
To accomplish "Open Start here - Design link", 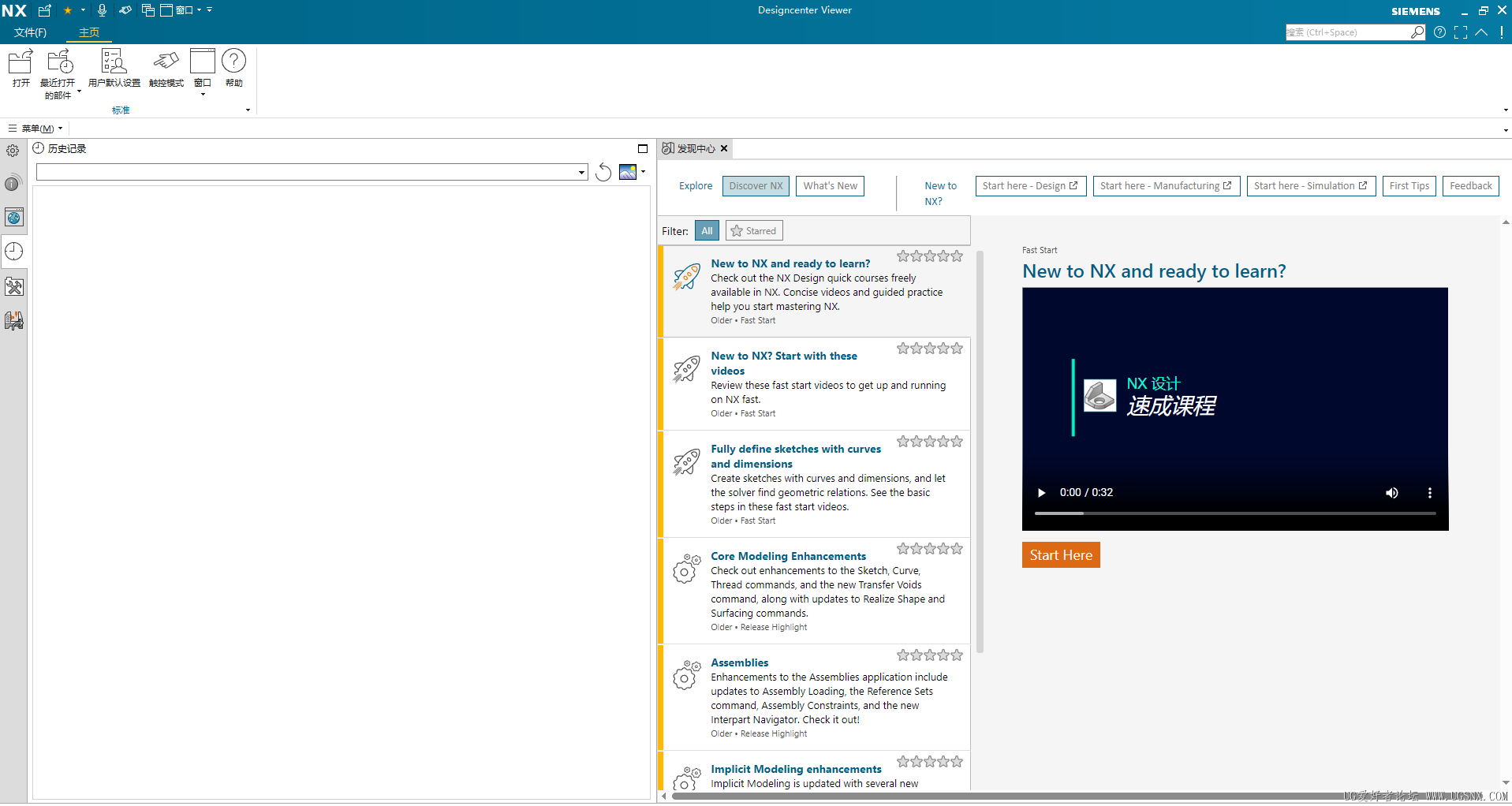I will click(1031, 186).
